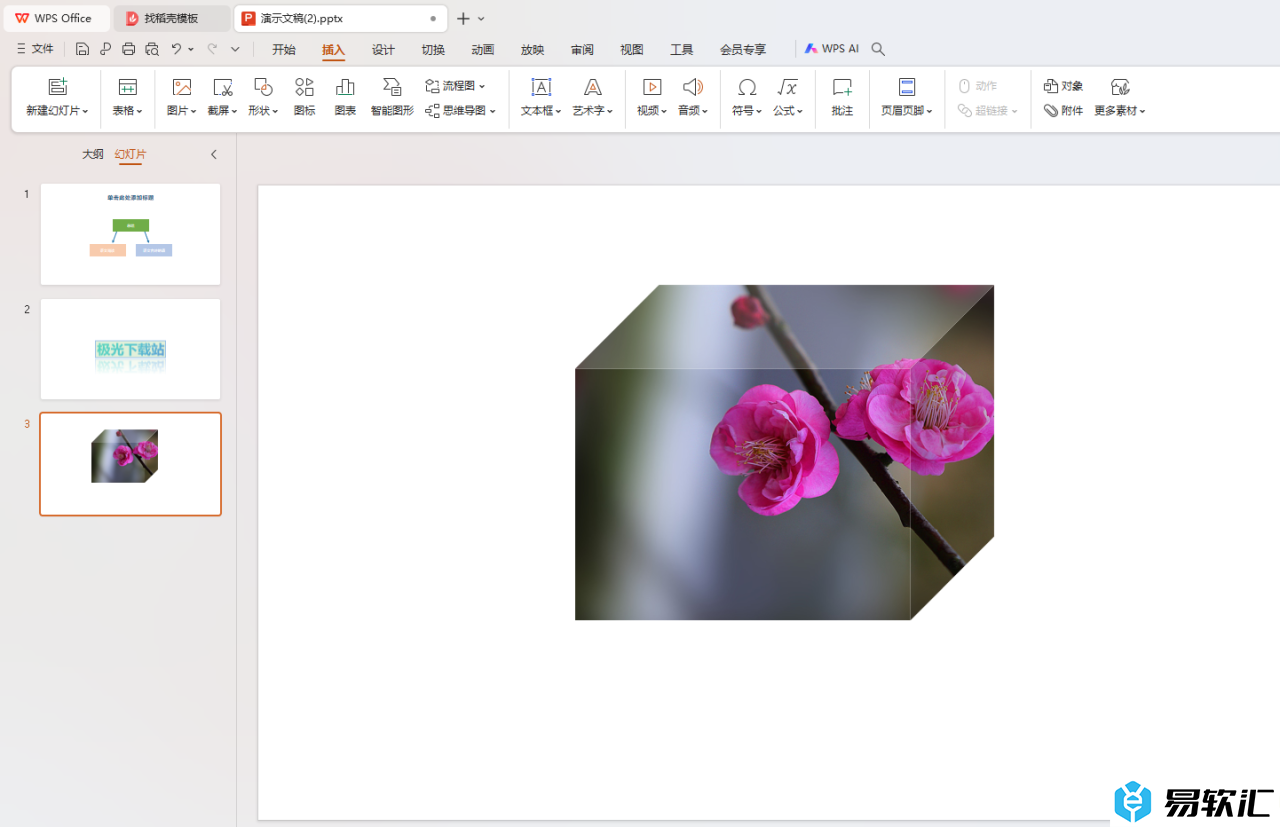Open the new tab dropdown arrow
The height and width of the screenshot is (827, 1280).
(481, 19)
